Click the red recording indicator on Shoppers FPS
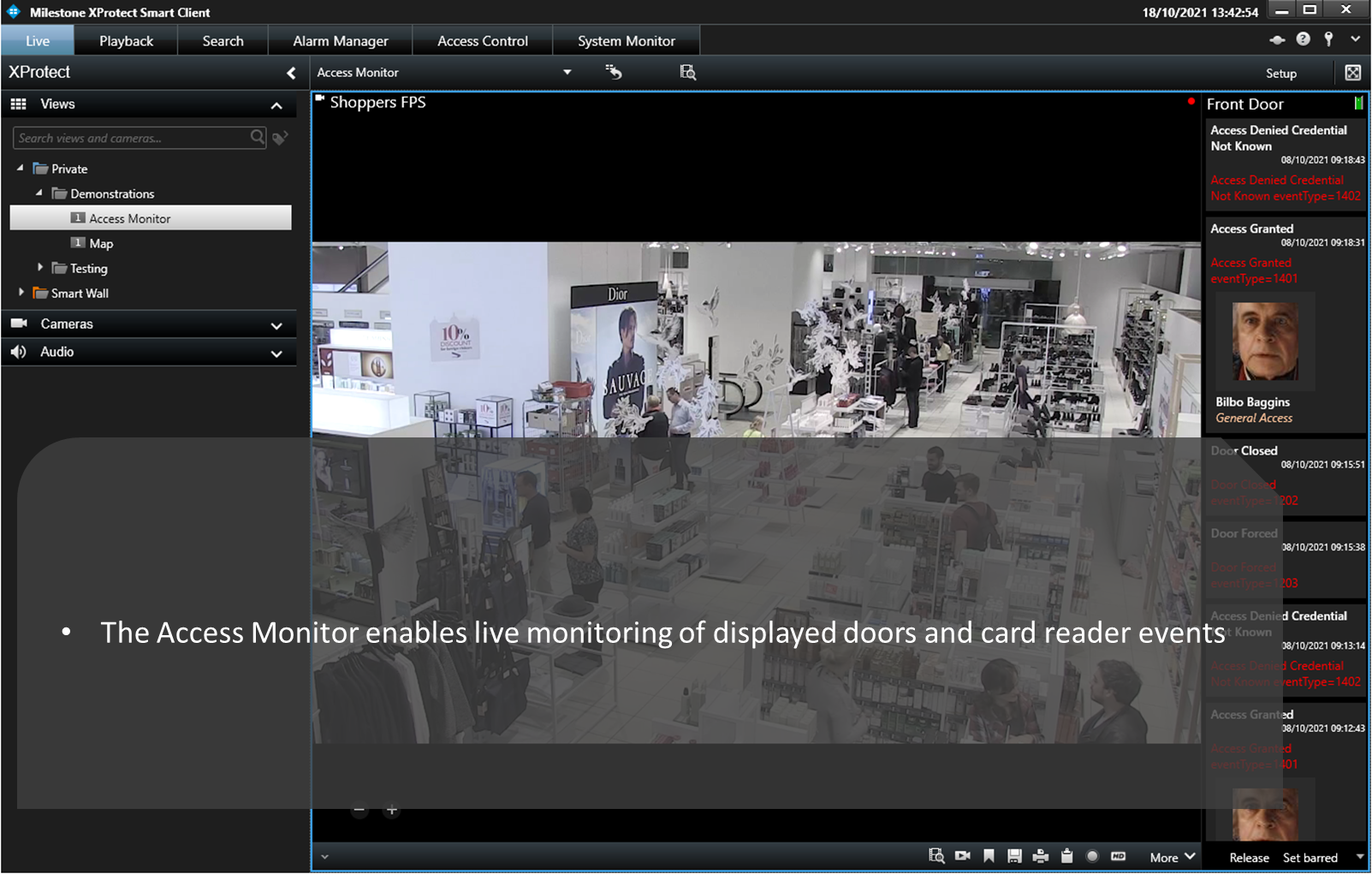The image size is (1372, 874). point(1191,101)
